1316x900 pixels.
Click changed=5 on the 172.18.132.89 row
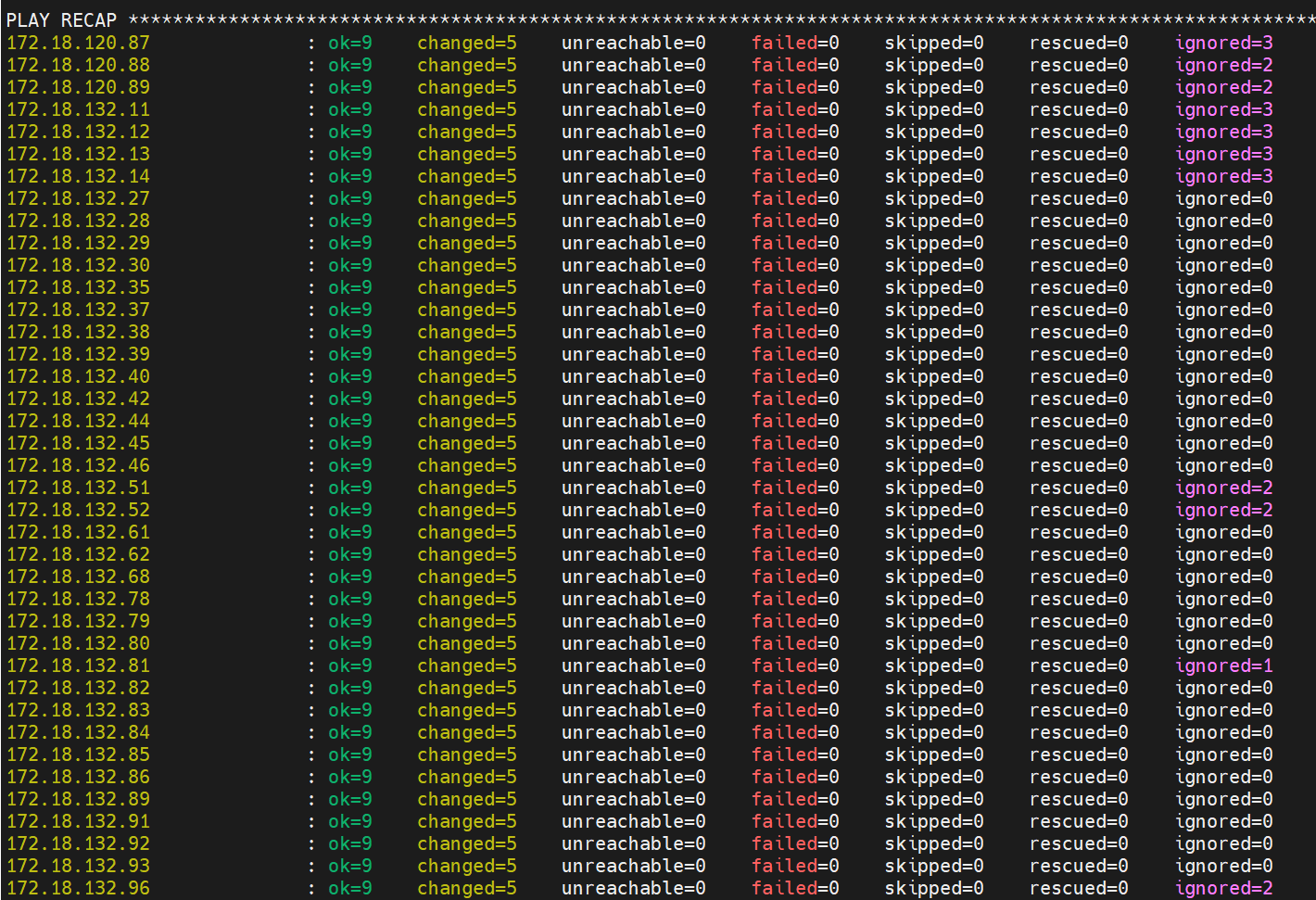point(467,799)
